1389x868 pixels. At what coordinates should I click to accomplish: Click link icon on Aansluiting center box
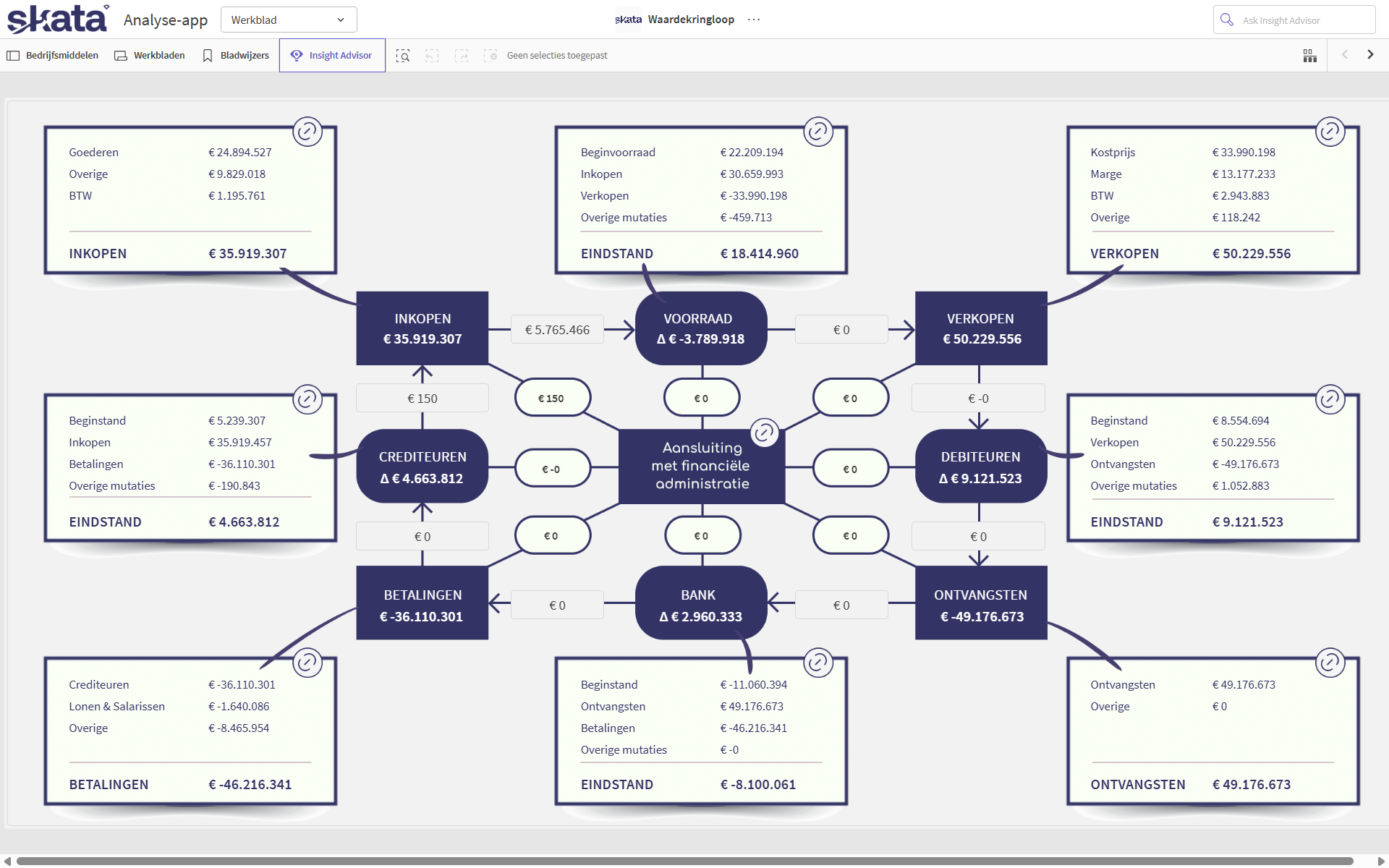(x=764, y=433)
